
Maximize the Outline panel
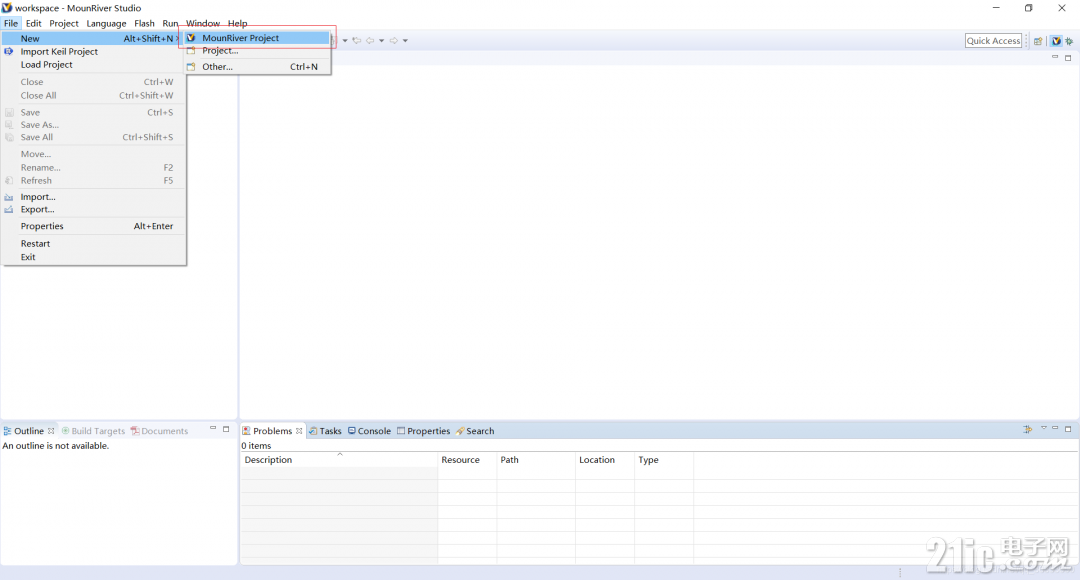pos(226,429)
